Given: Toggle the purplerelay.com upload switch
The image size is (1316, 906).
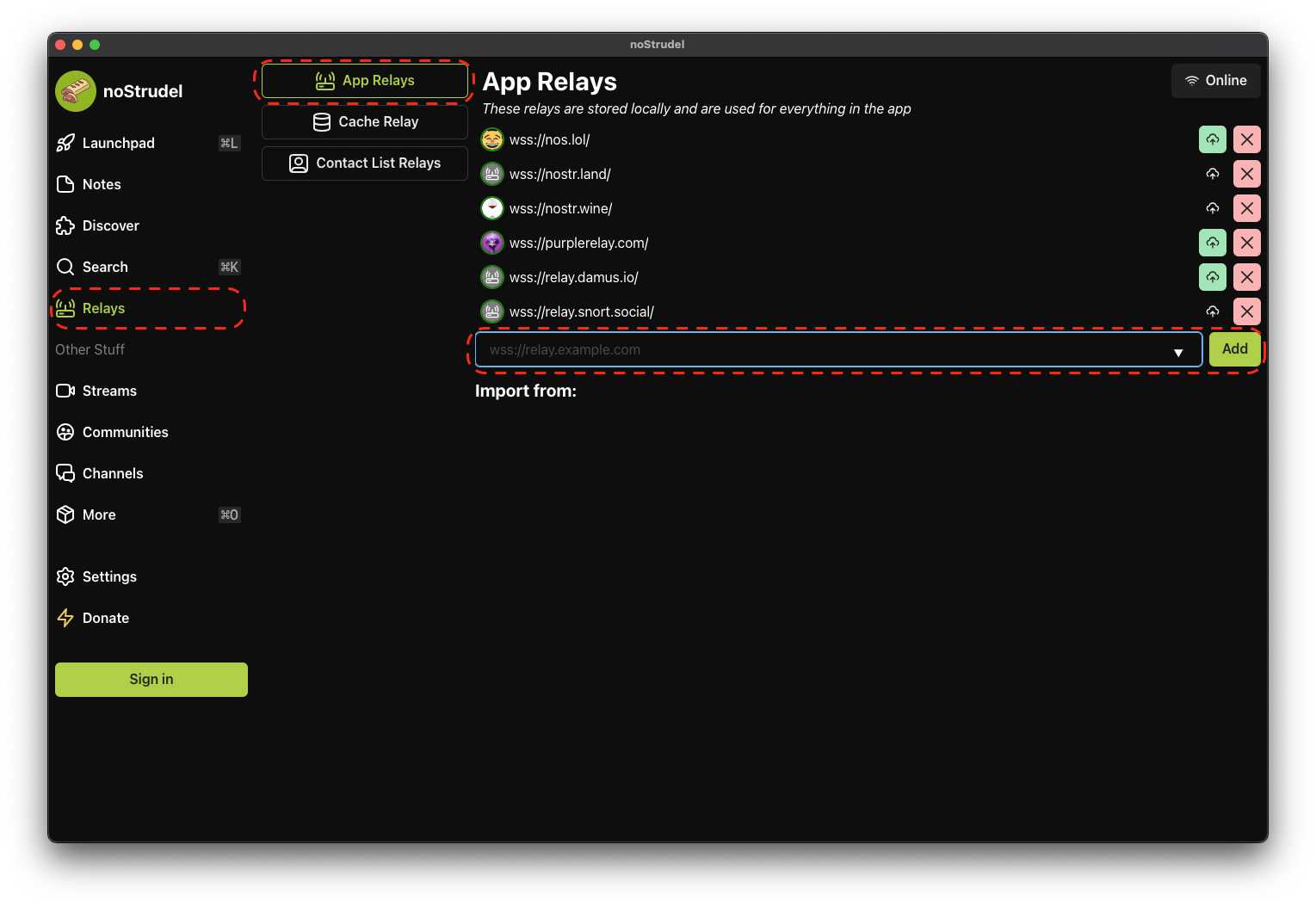Looking at the screenshot, I should [x=1212, y=242].
